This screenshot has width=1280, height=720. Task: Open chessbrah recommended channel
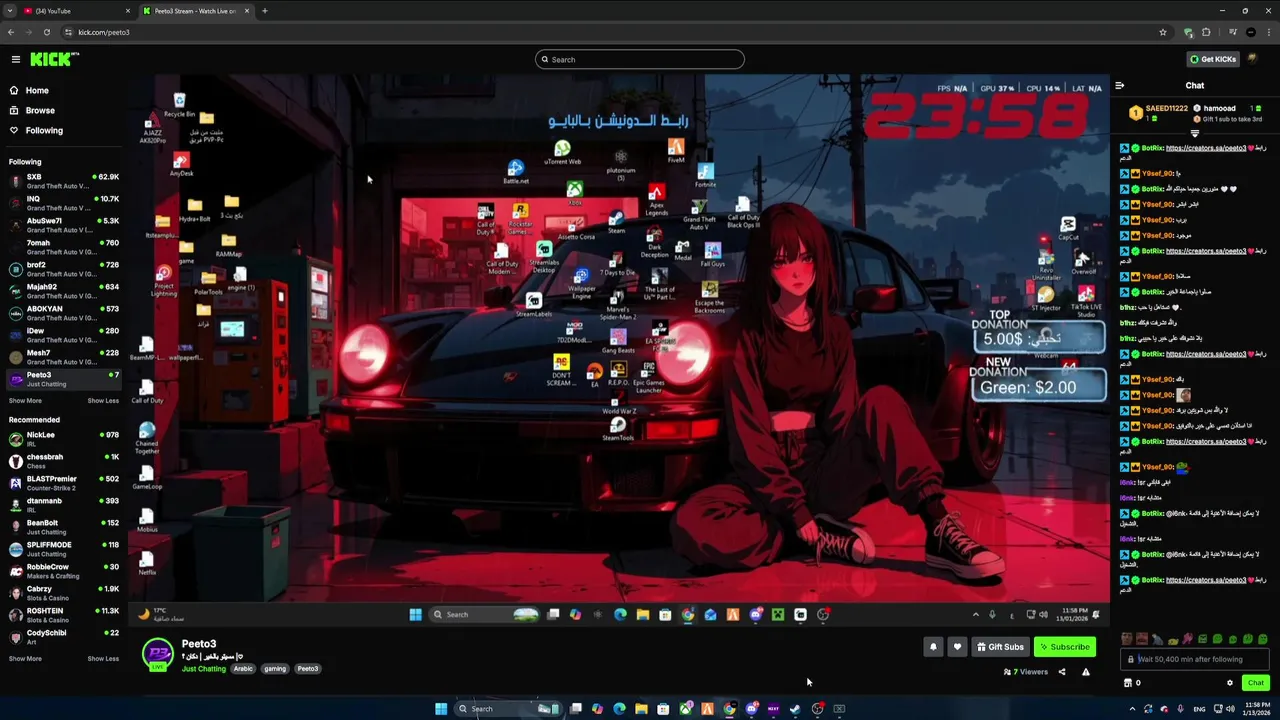63,461
